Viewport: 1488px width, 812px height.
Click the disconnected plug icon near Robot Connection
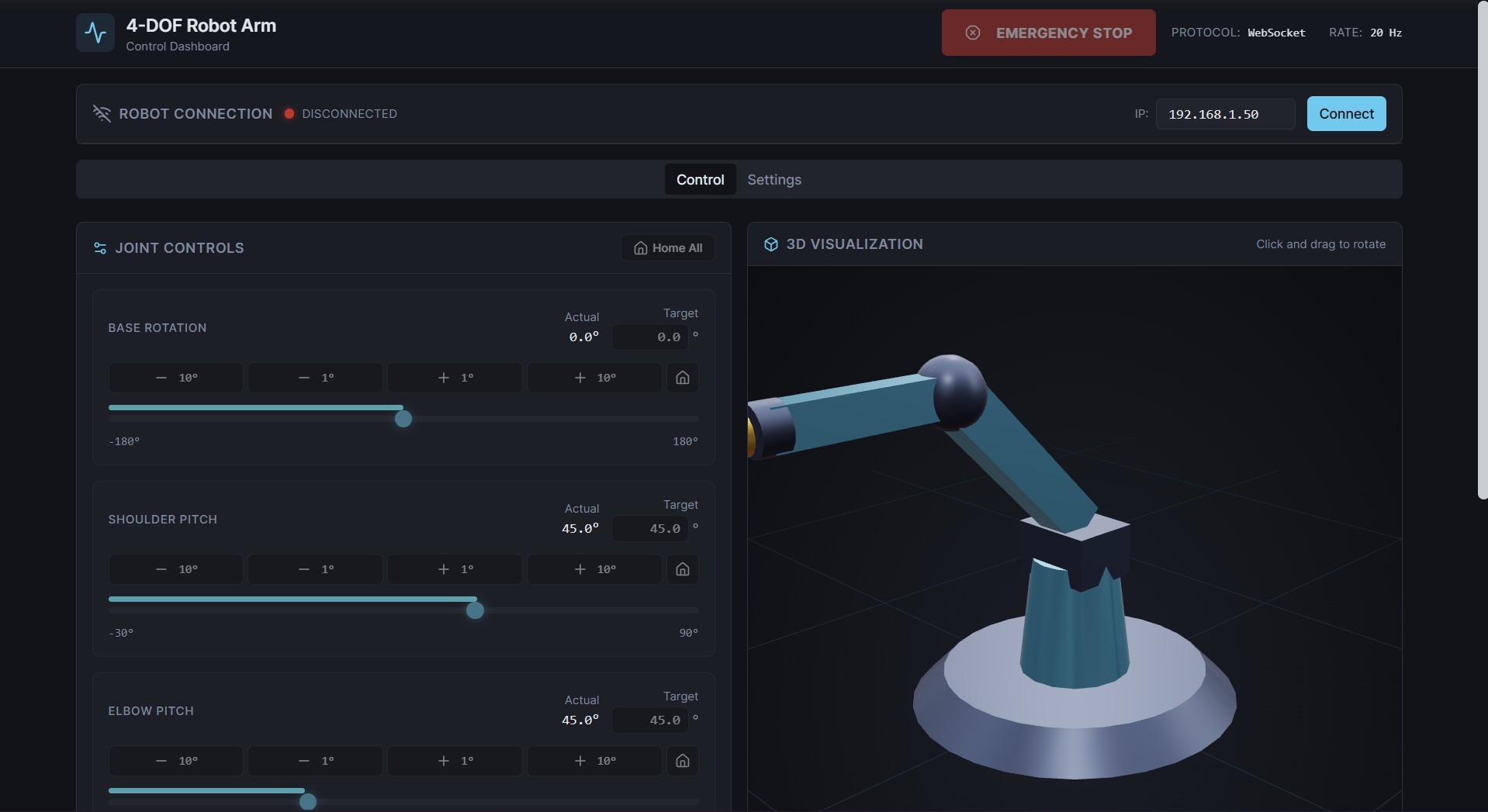pos(103,113)
